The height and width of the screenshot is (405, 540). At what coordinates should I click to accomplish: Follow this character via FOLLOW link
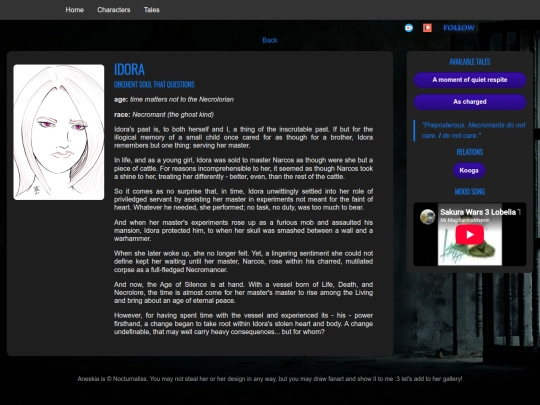click(459, 28)
